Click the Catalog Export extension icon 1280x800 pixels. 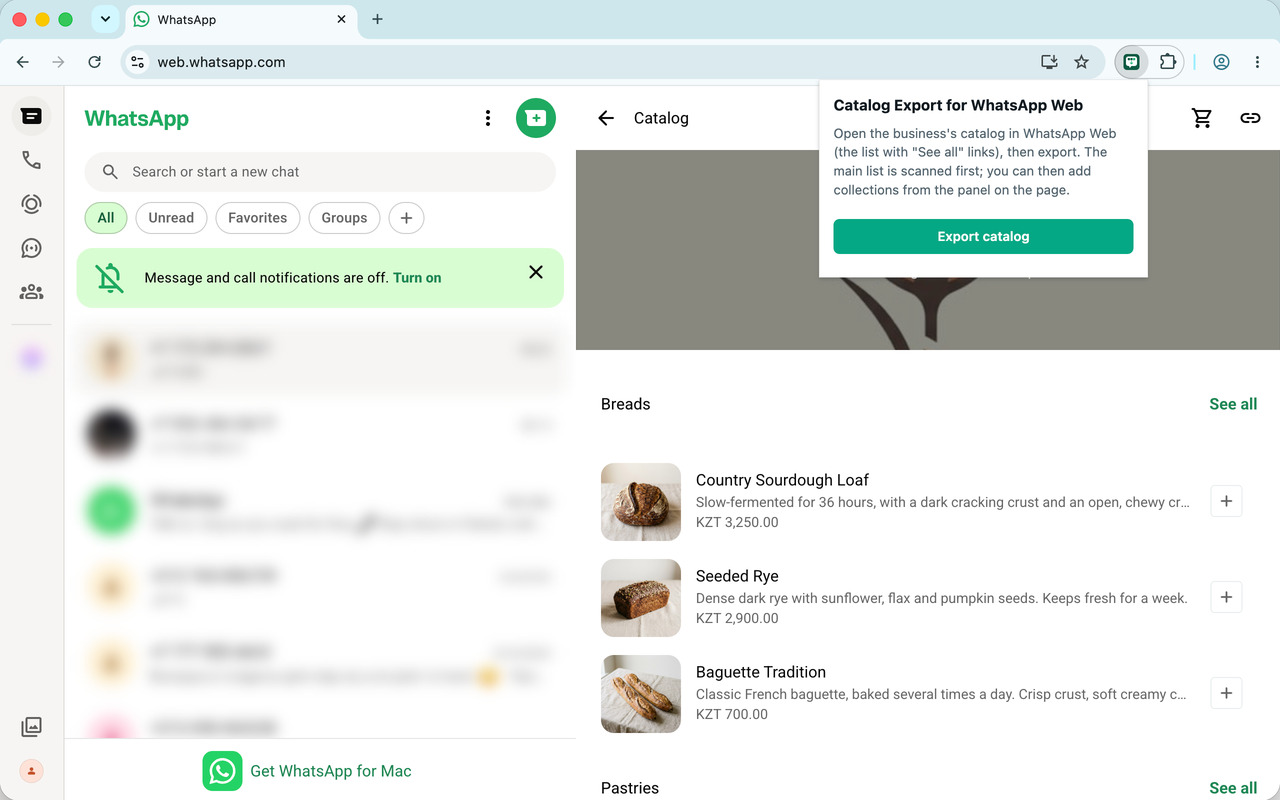tap(1131, 62)
